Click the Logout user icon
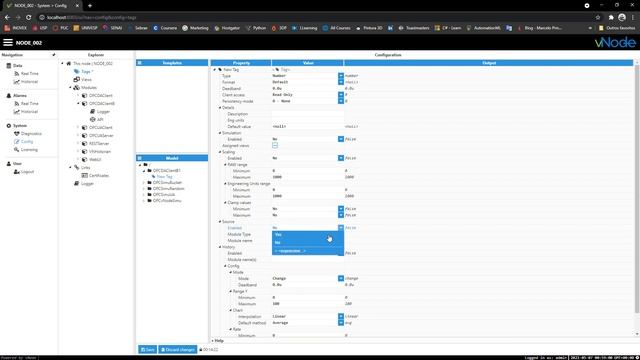The height and width of the screenshot is (360, 640). pos(17,172)
